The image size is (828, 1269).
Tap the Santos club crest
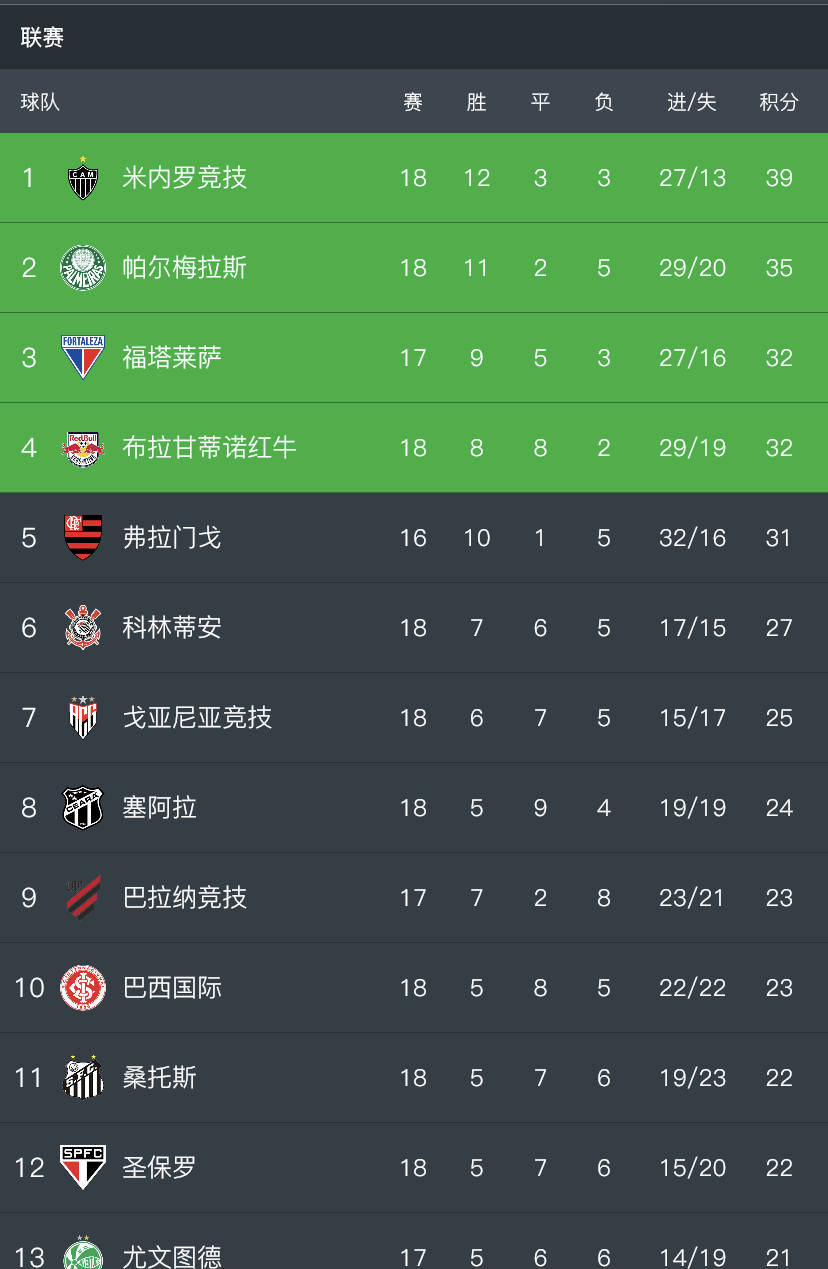pyautogui.click(x=83, y=1078)
